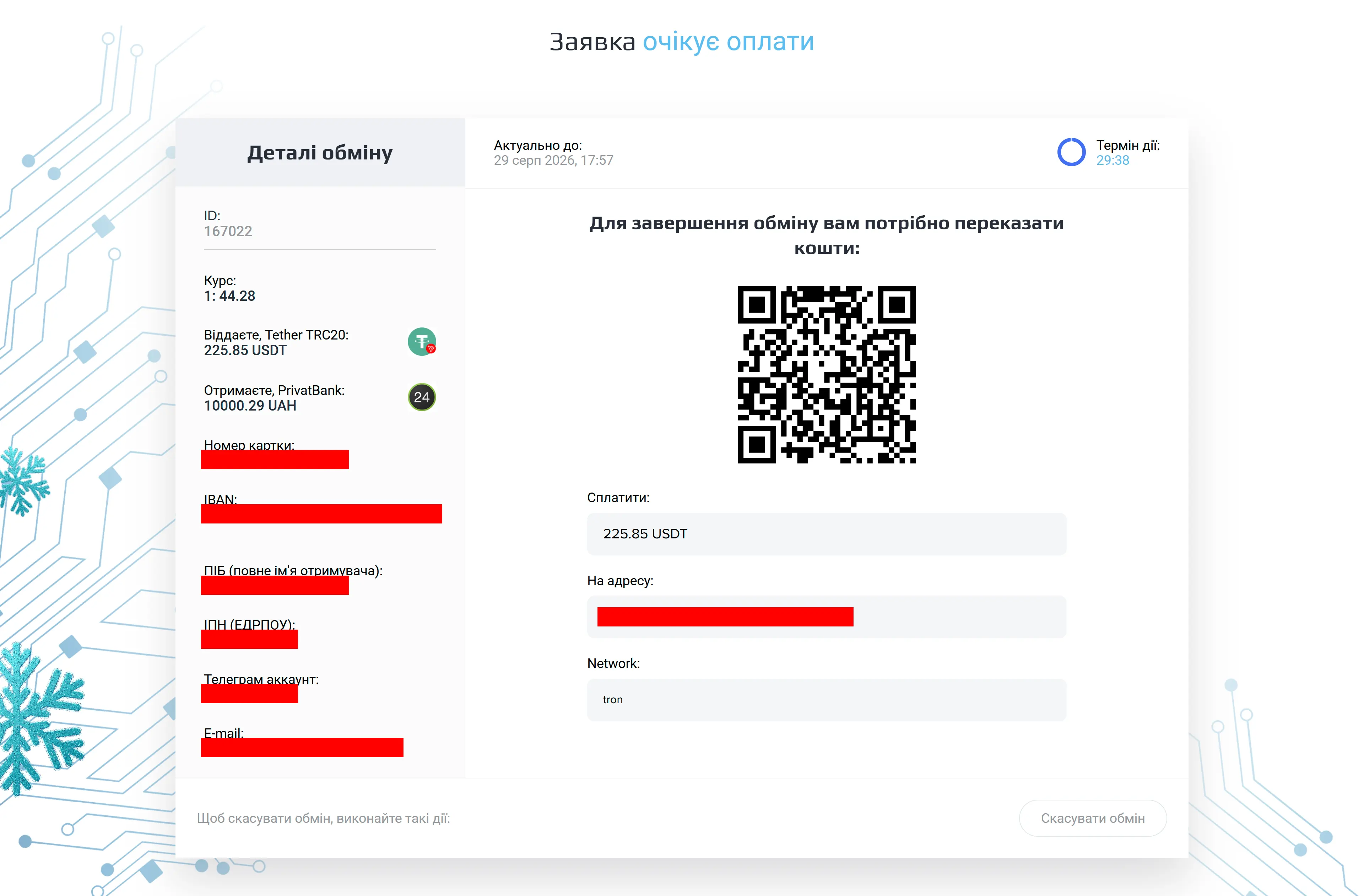Image resolution: width=1364 pixels, height=896 pixels.
Task: Click the Заявка очікує оплати page title
Action: click(682, 42)
